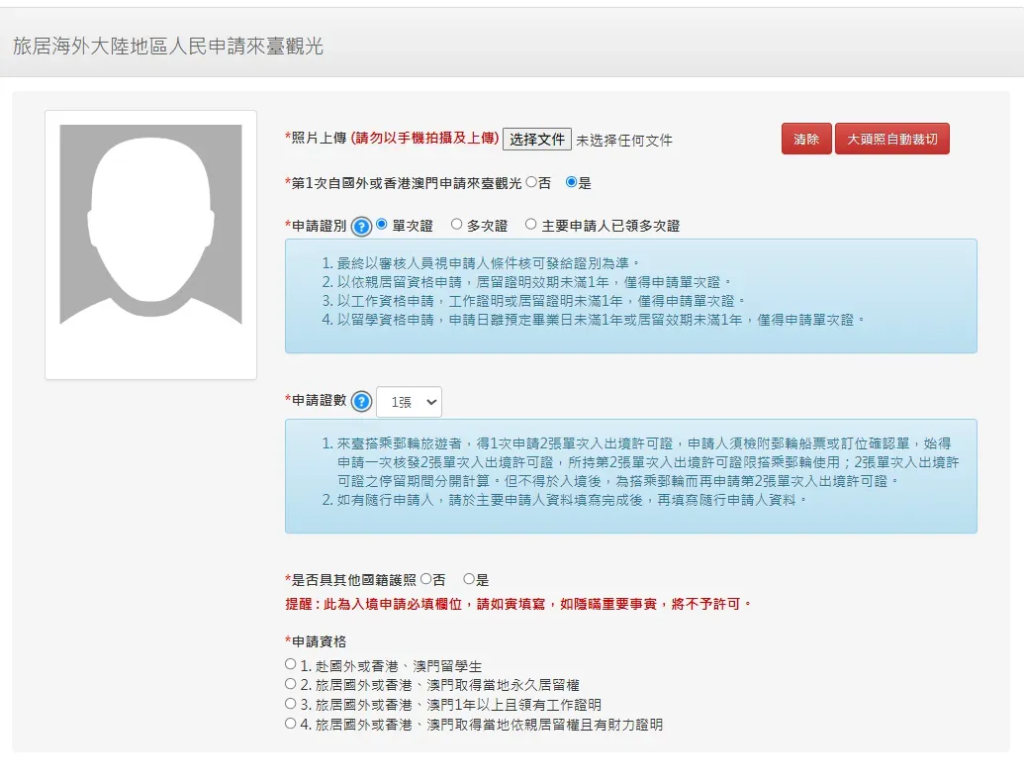Select 主要申請人已領多次證 option
Image resolution: width=1024 pixels, height=784 pixels.
click(531, 225)
